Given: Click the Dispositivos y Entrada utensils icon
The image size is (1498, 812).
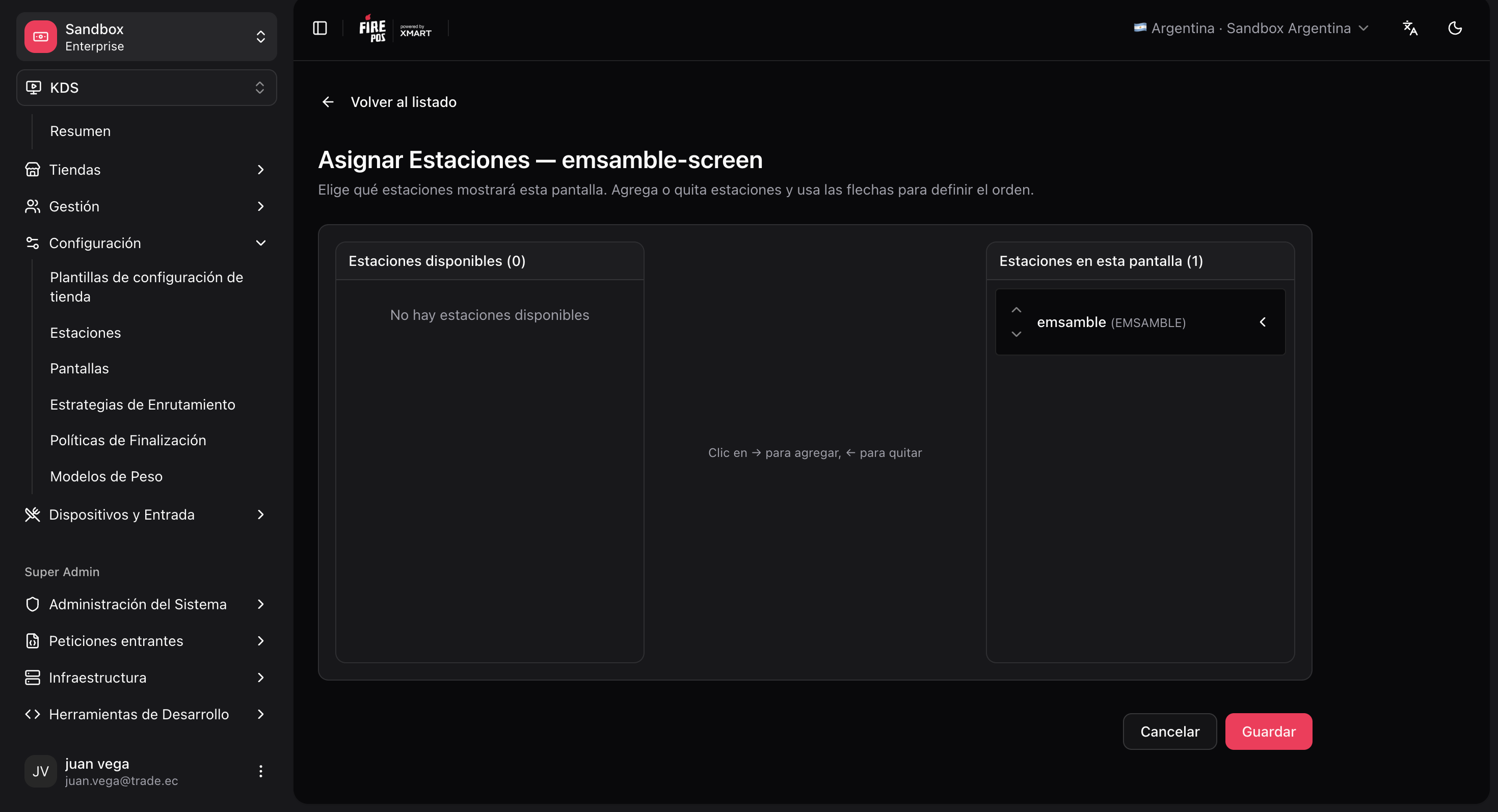Looking at the screenshot, I should pyautogui.click(x=33, y=515).
